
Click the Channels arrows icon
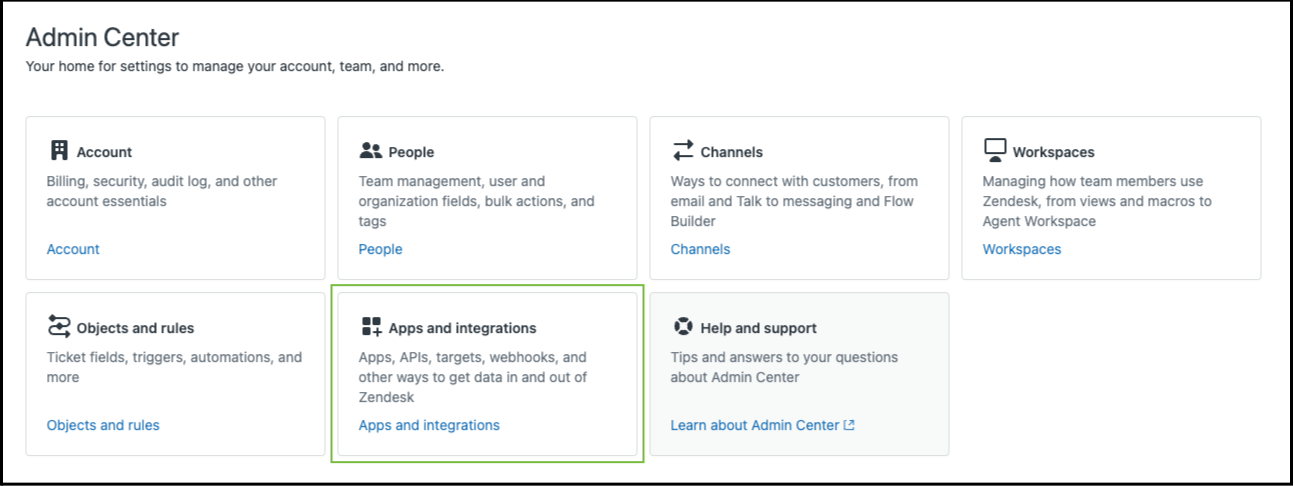click(x=683, y=151)
